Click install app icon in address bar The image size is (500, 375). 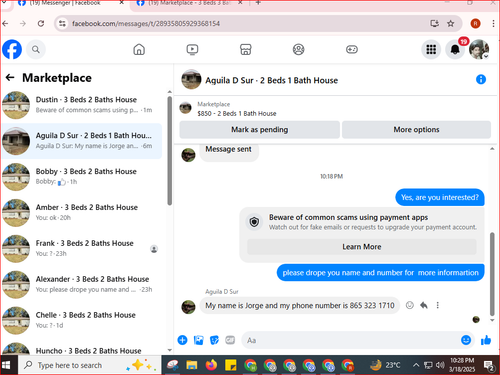pyautogui.click(x=434, y=23)
